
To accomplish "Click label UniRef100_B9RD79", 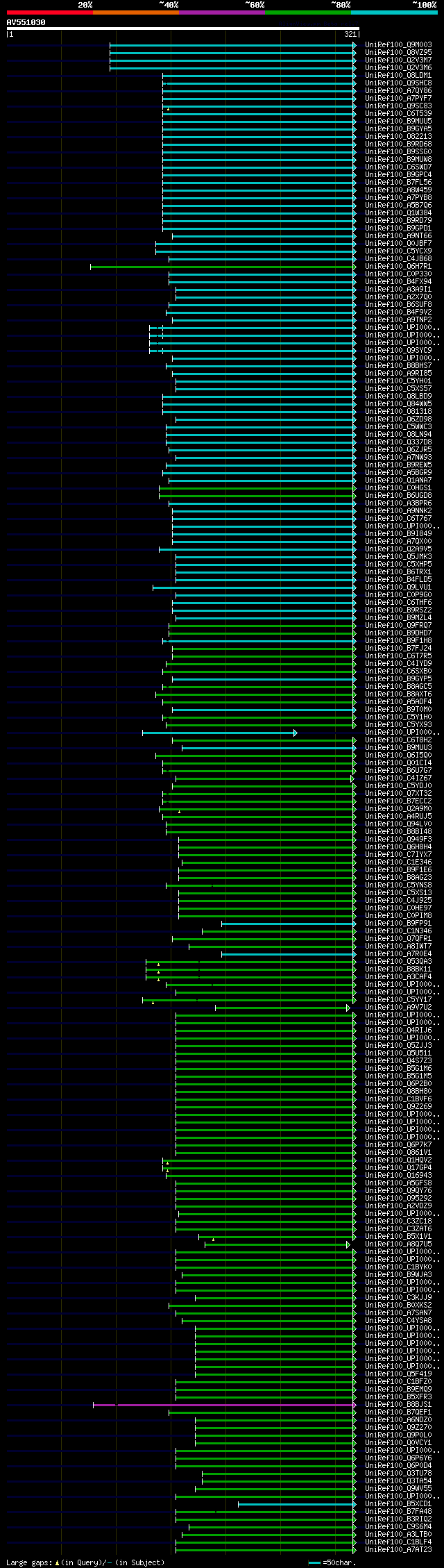I will coord(398,221).
